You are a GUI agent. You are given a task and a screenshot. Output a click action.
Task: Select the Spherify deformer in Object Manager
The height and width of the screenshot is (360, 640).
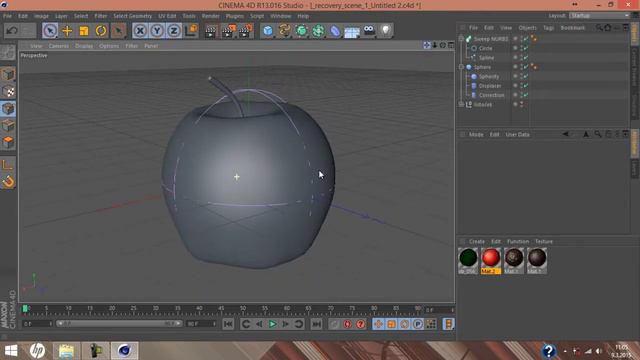pyautogui.click(x=489, y=76)
